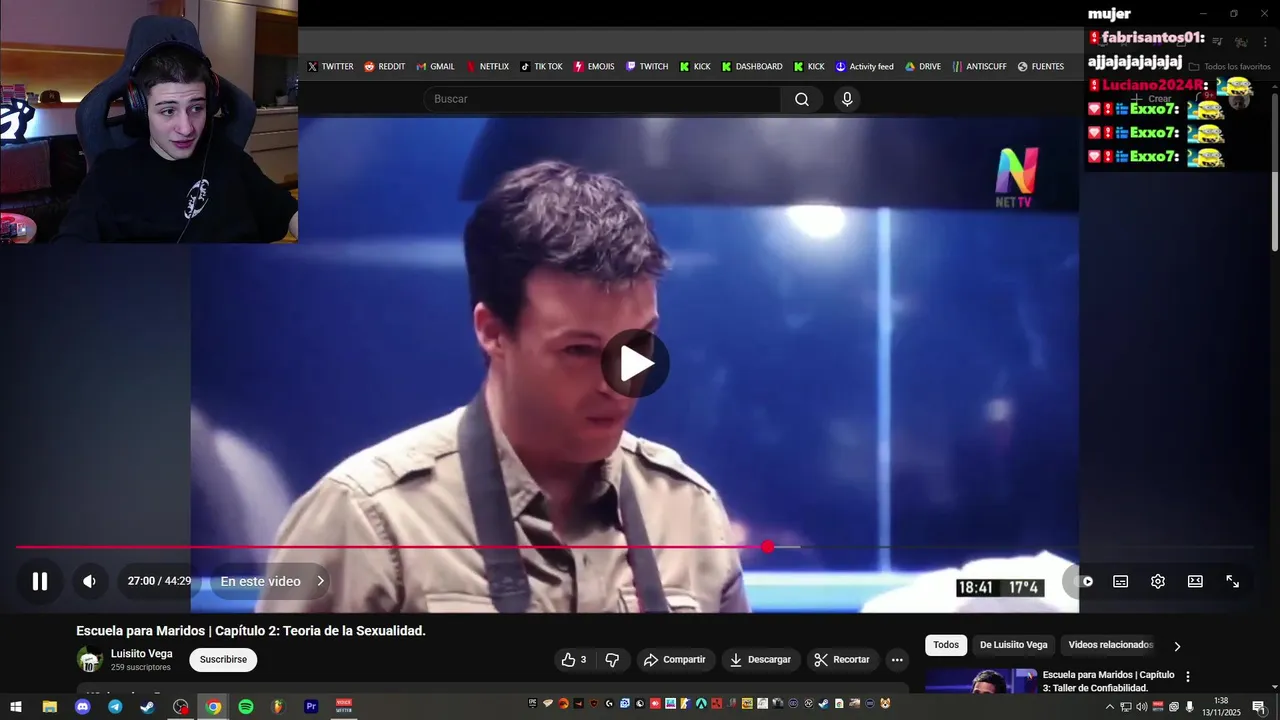Expand the 'En este video' chapters chip
Viewport: 1280px width, 720px height.
click(272, 581)
